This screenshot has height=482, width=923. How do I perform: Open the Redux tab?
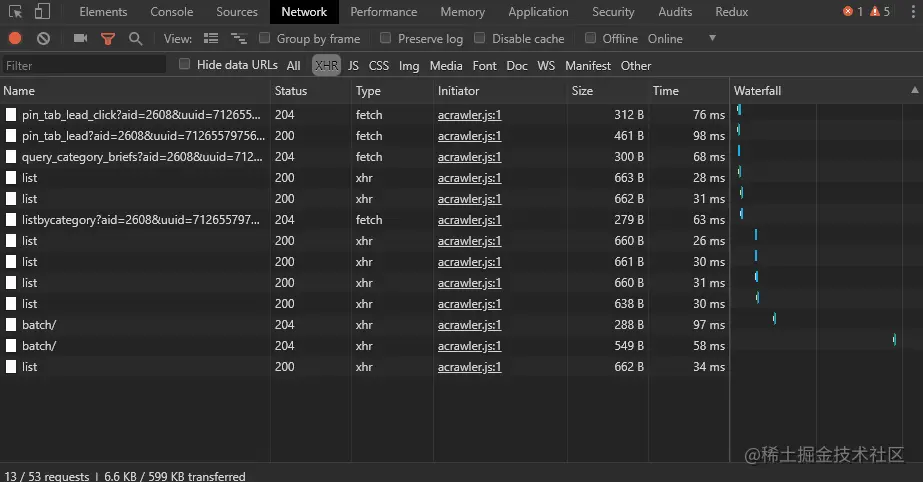pos(732,12)
